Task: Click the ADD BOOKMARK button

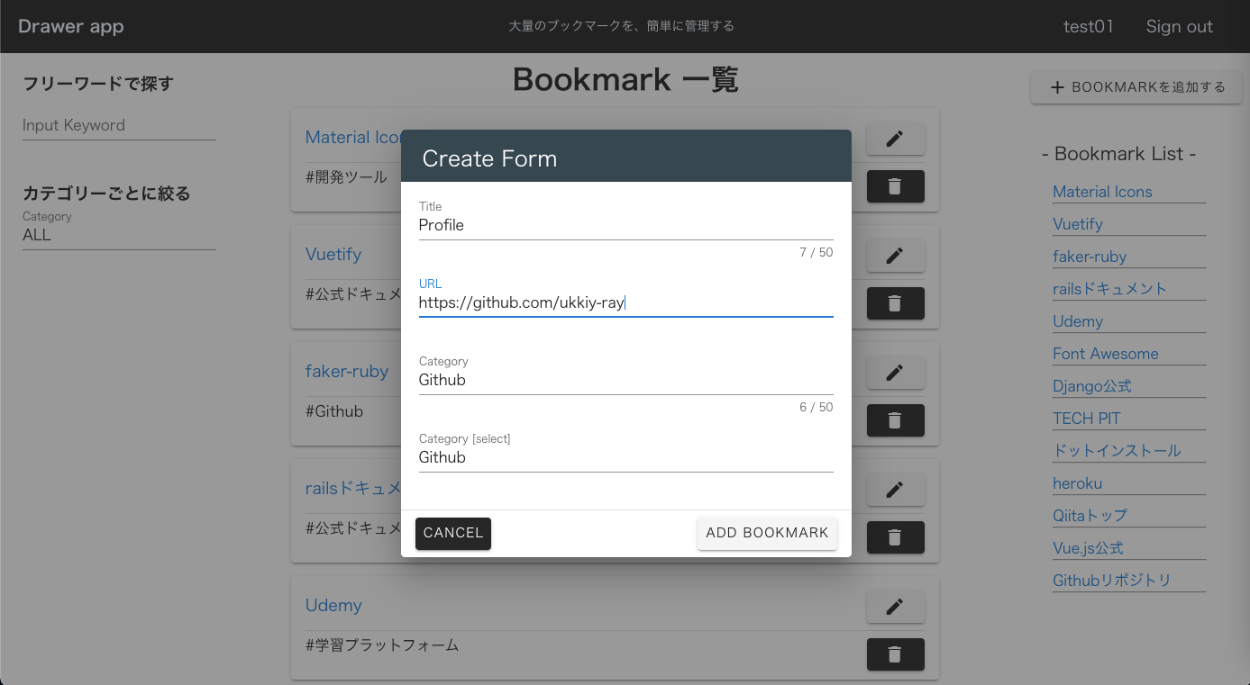Action: coord(766,533)
